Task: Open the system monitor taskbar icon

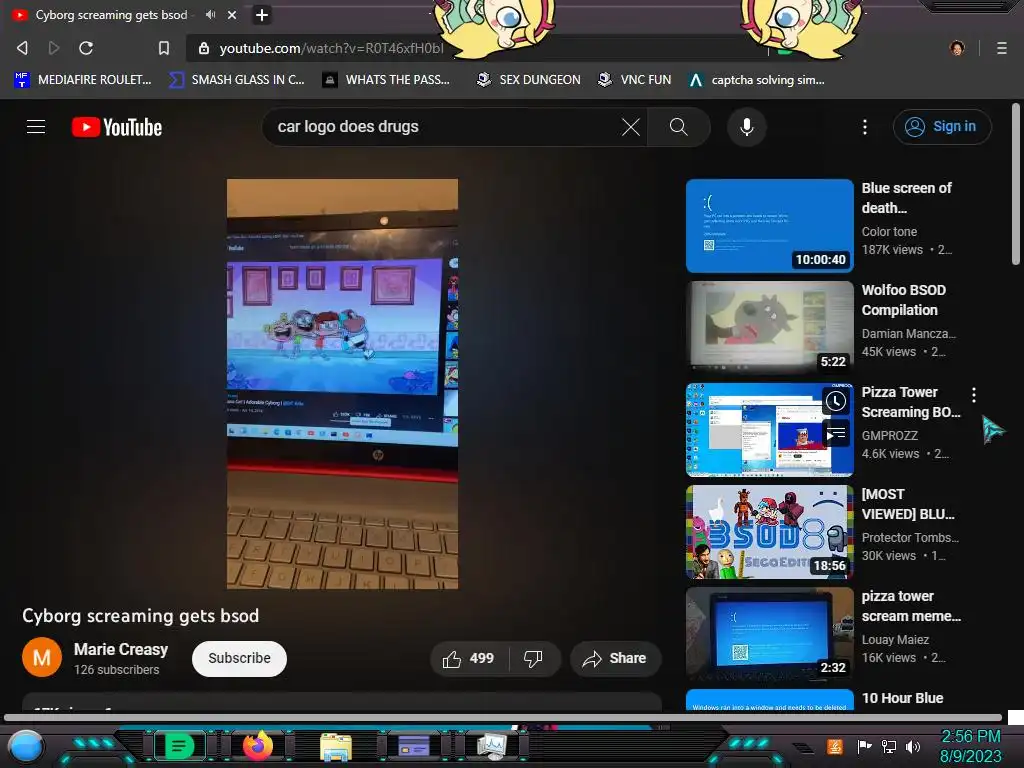Action: [x=492, y=746]
